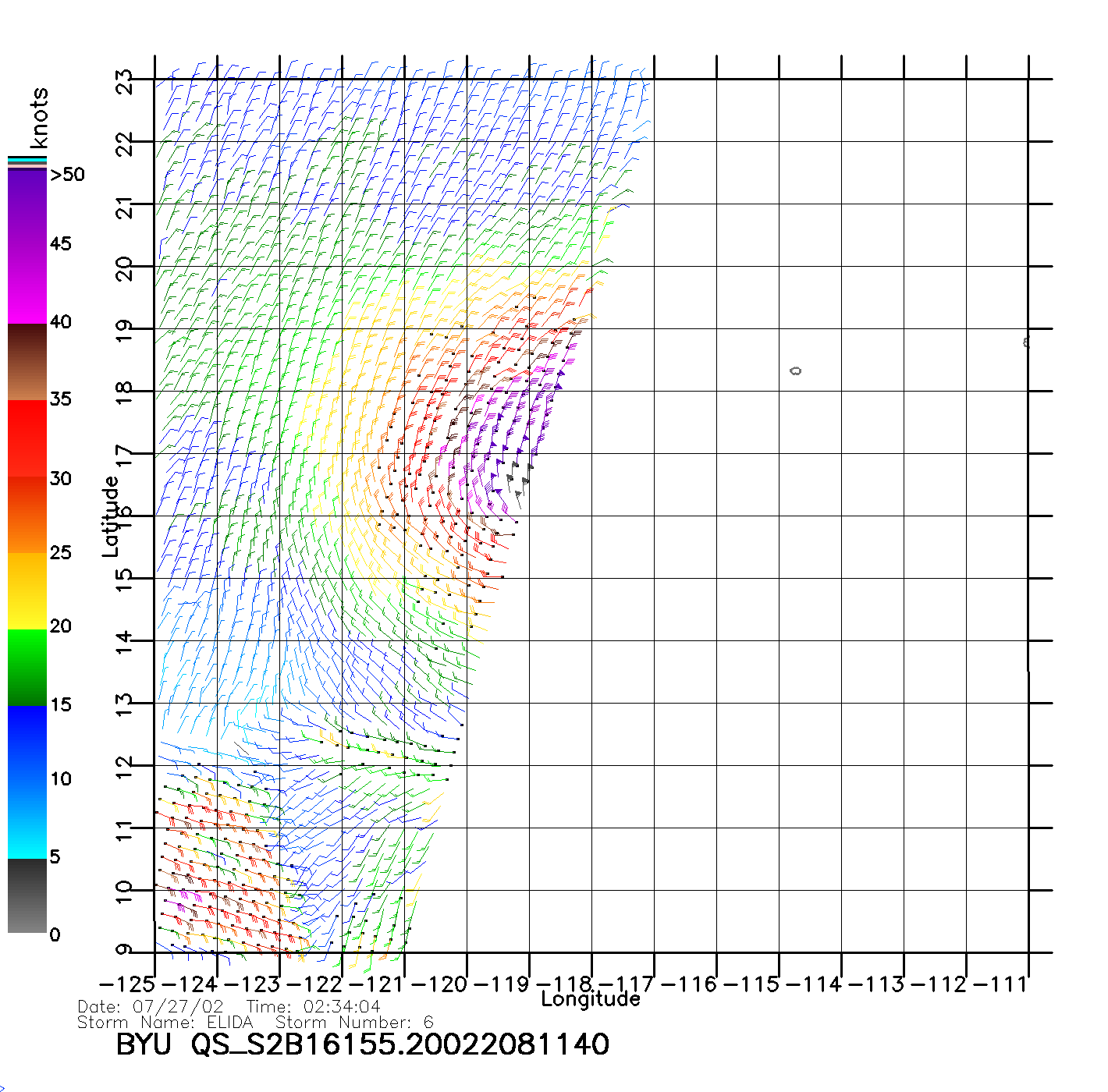
Task: Click the BYU QS_S2B16155 plot title
Action: coord(363,1044)
